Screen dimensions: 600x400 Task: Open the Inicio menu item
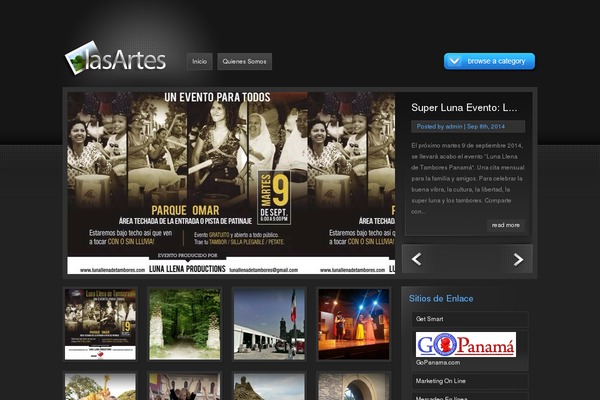[199, 61]
